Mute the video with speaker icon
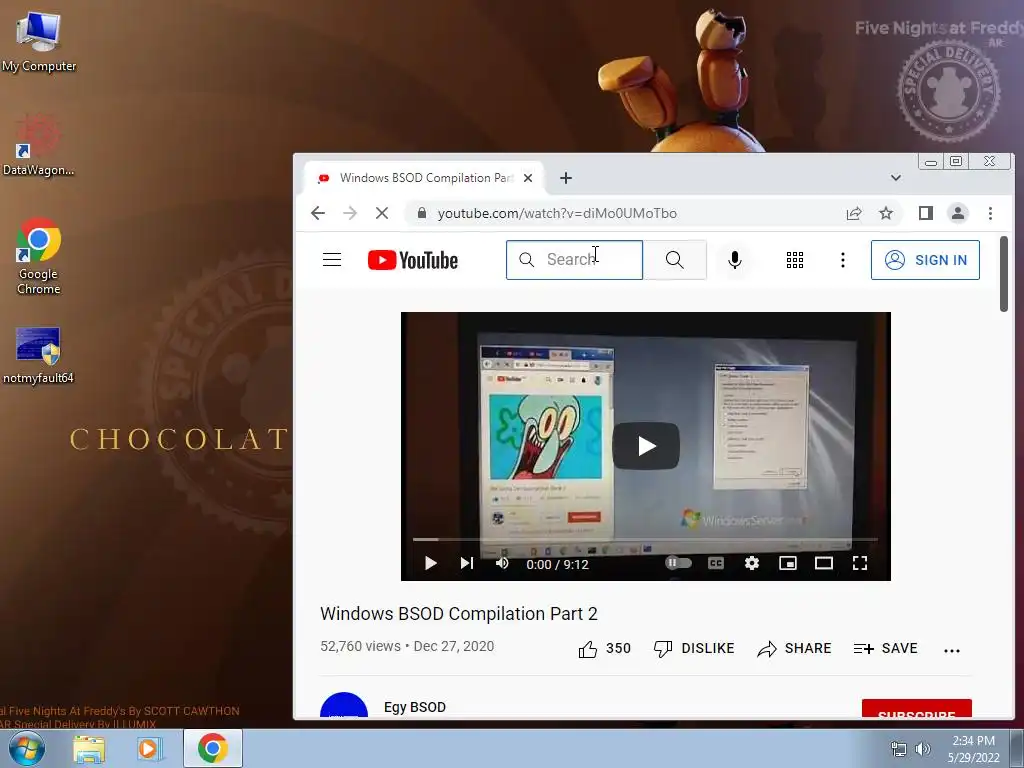 coord(502,563)
